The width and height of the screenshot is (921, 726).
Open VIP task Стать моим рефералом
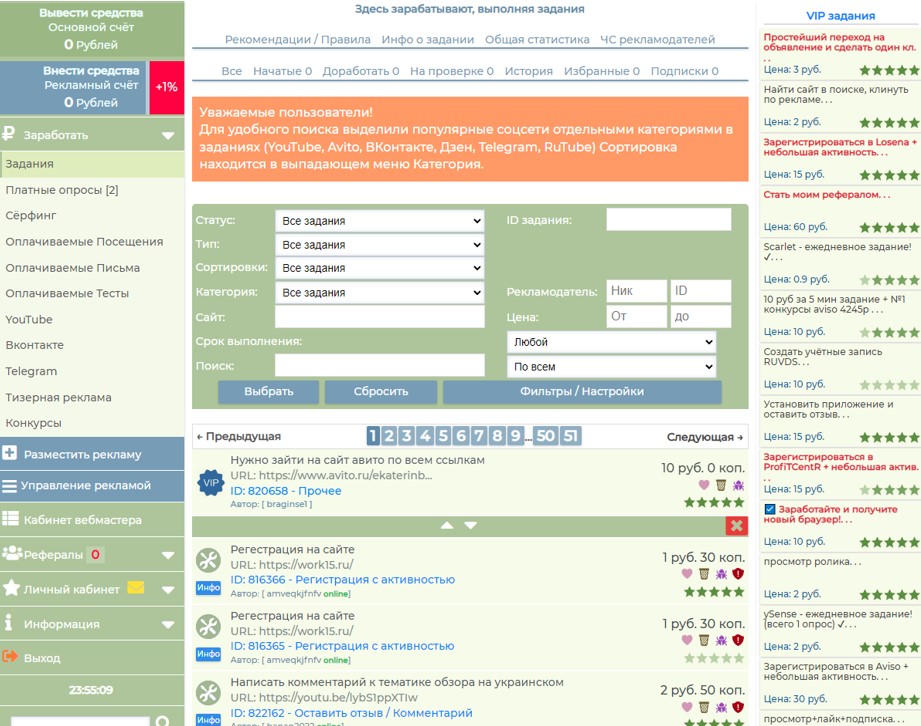(826, 195)
